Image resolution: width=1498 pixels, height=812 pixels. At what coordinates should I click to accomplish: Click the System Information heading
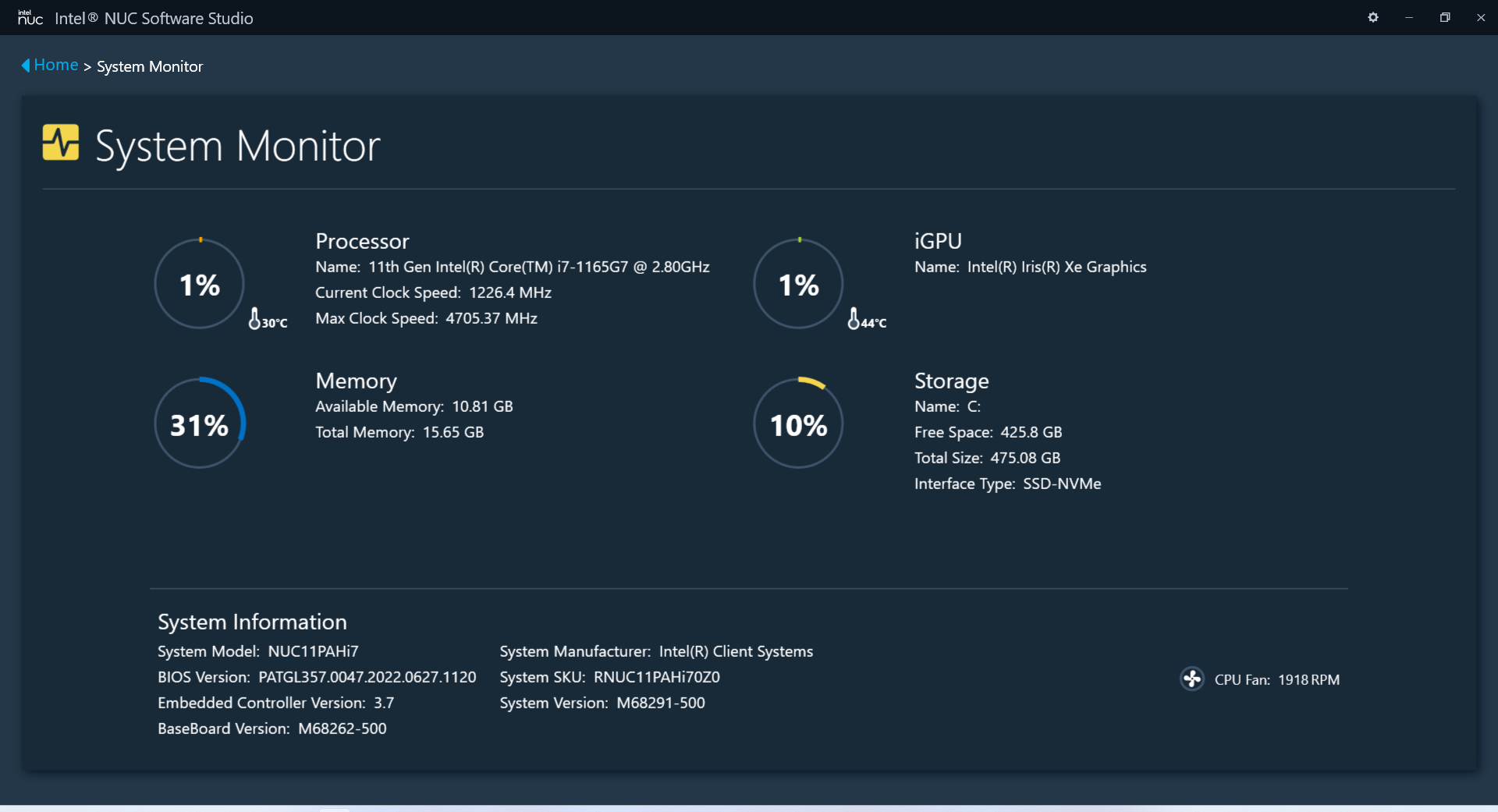tap(251, 622)
